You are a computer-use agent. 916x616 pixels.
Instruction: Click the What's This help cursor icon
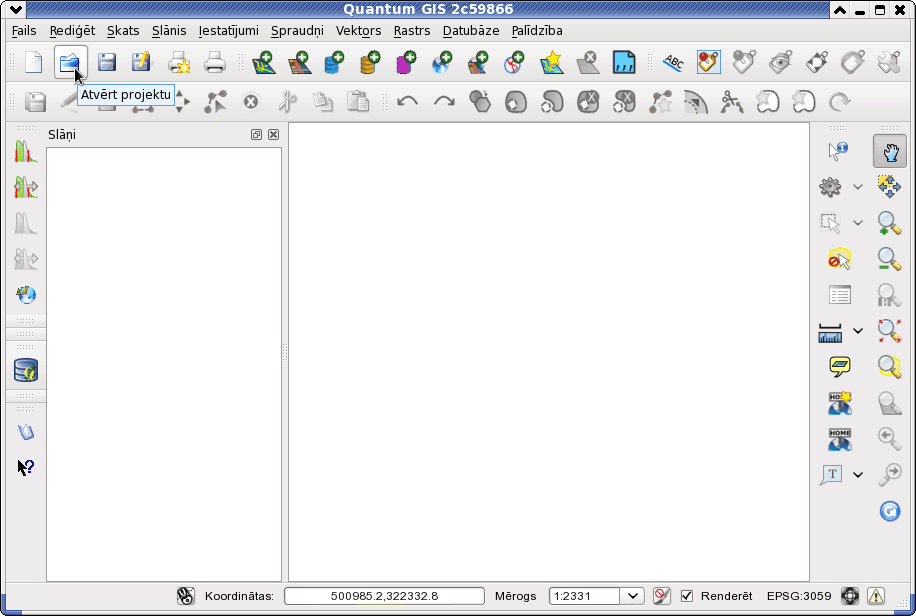pos(26,467)
